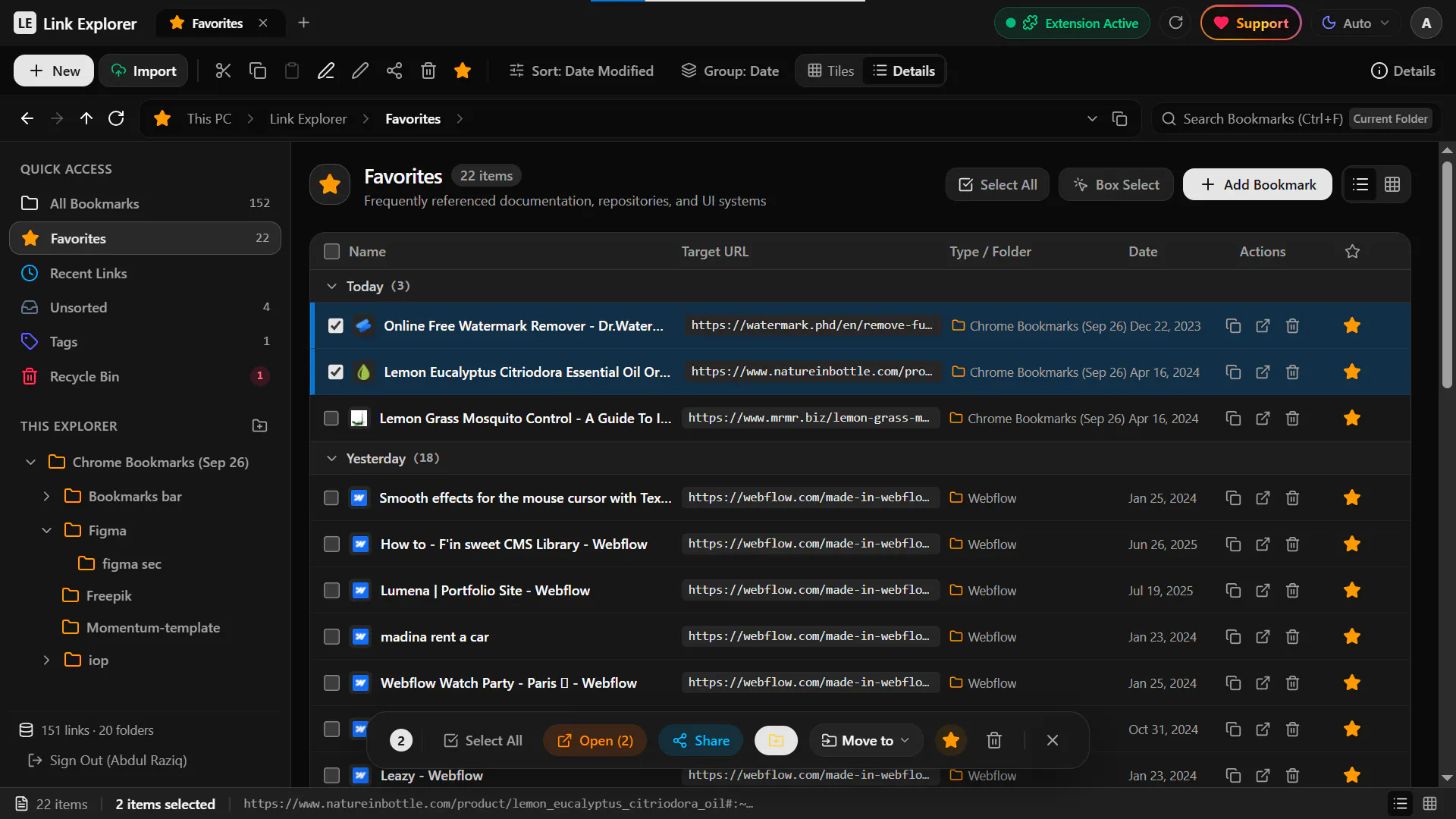This screenshot has width=1456, height=819.
Task: Click the Copy icon in the toolbar
Action: (x=258, y=71)
